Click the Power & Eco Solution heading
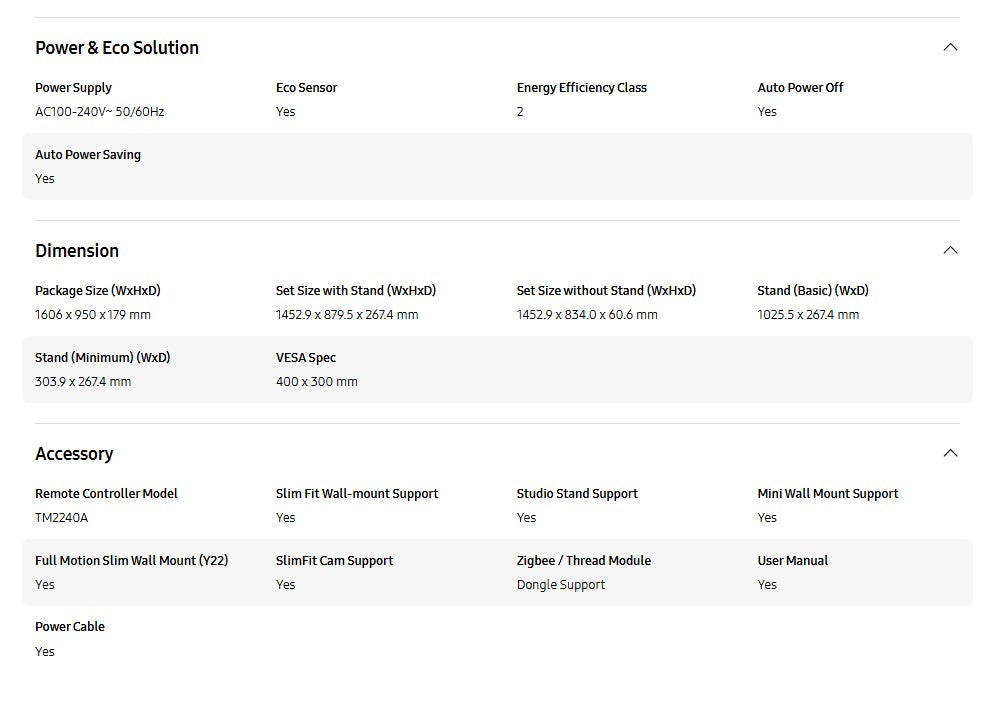Image resolution: width=992 pixels, height=701 pixels. click(x=117, y=48)
